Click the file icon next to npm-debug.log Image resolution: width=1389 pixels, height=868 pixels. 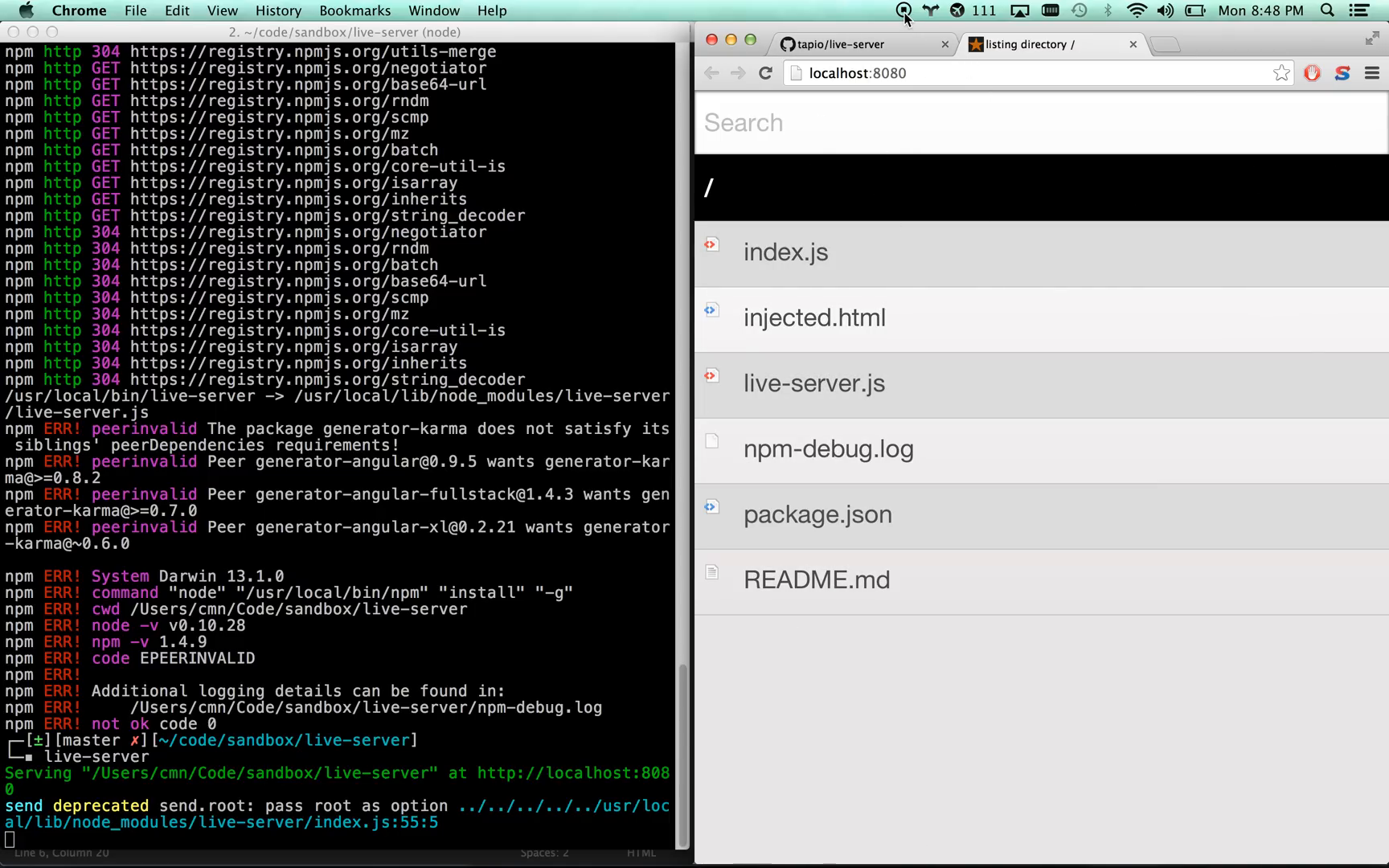click(711, 441)
